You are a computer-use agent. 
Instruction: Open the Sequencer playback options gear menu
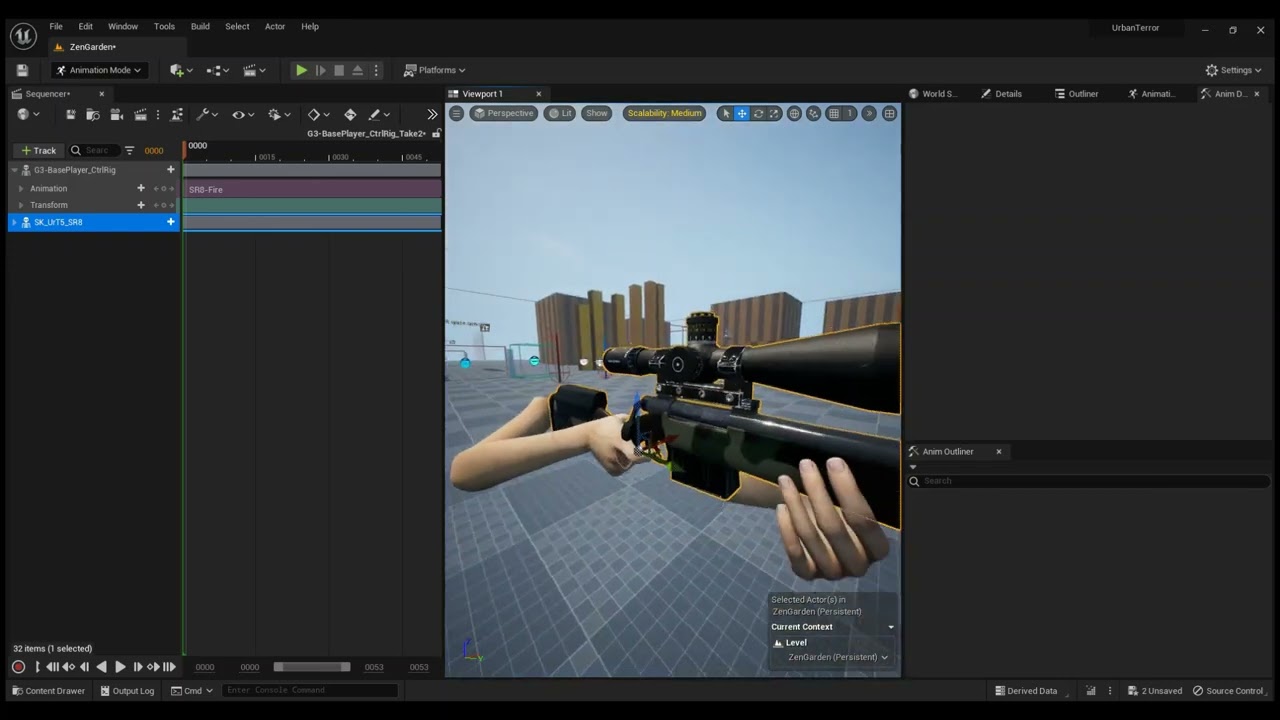(279, 115)
